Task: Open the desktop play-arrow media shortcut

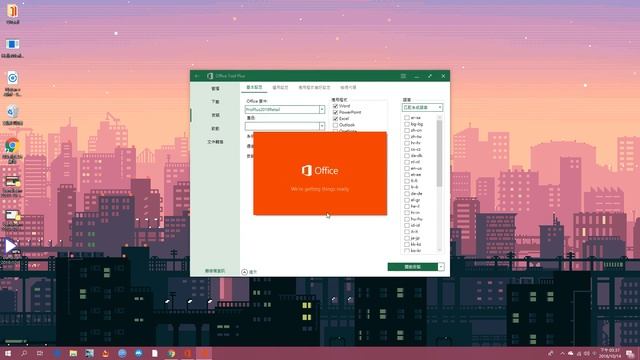Action: (x=10, y=246)
